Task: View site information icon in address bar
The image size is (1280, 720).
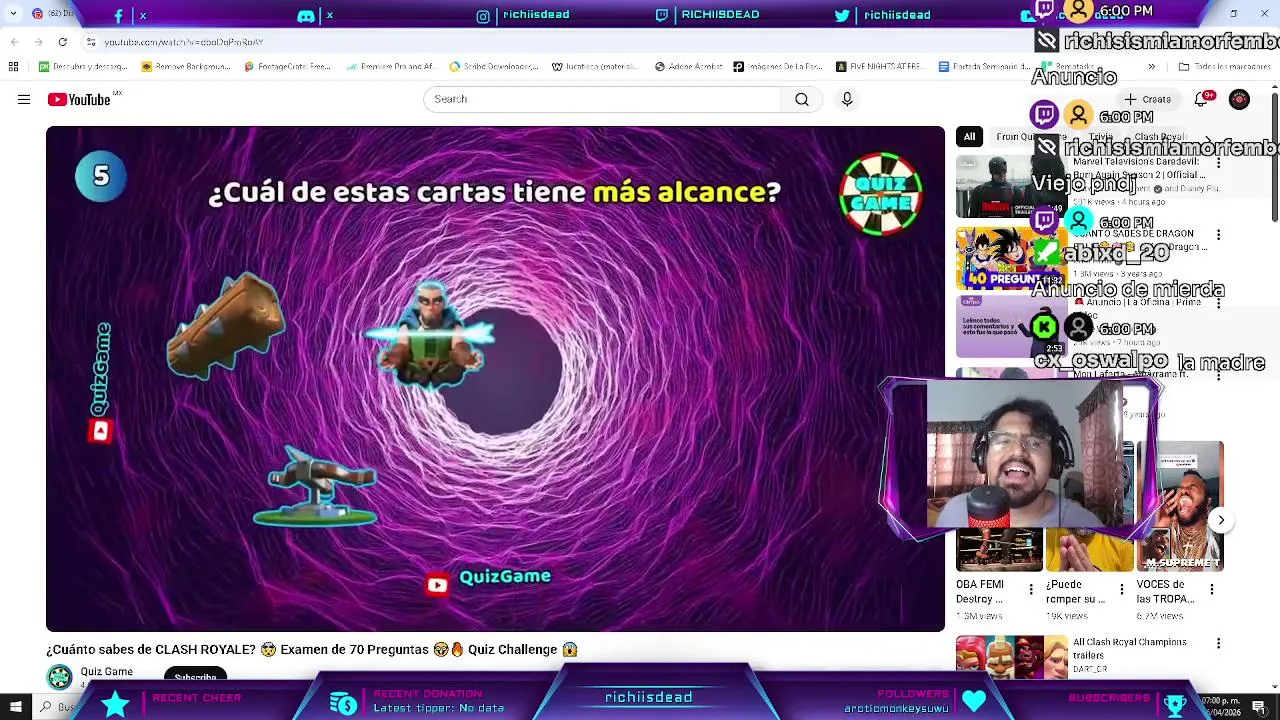Action: tap(91, 42)
